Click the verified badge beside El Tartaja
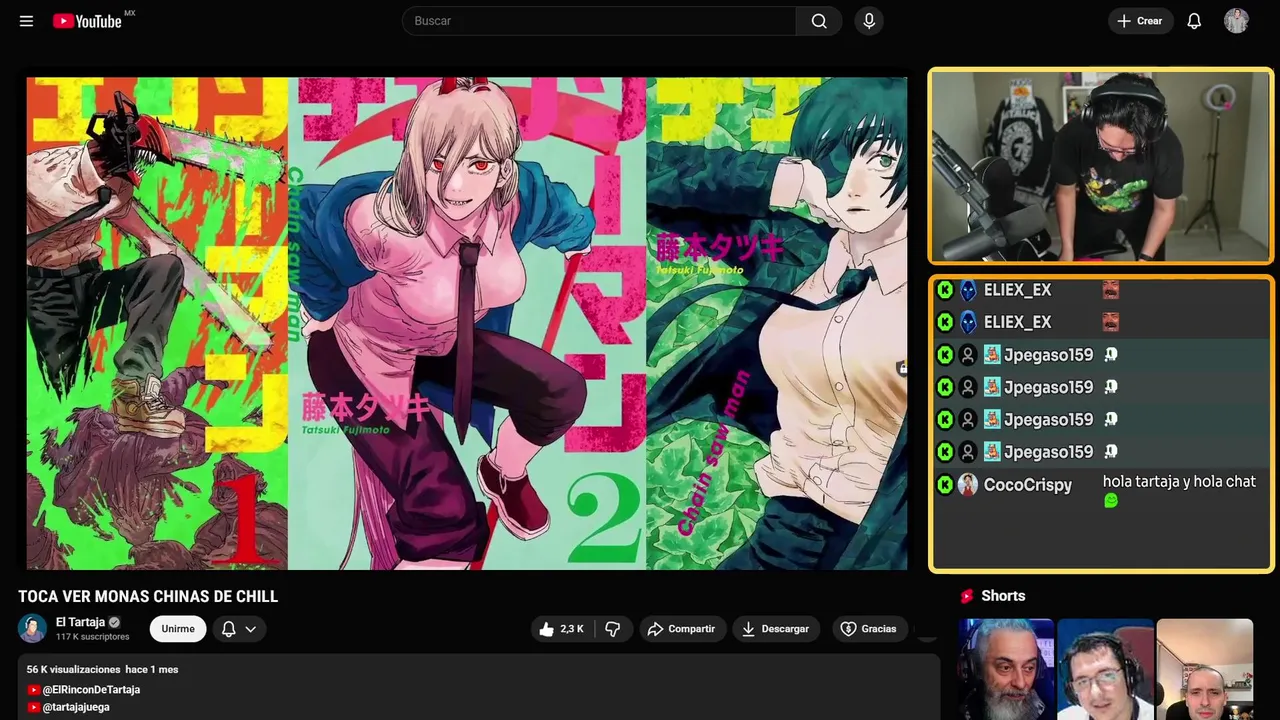1280x720 pixels. coord(114,622)
